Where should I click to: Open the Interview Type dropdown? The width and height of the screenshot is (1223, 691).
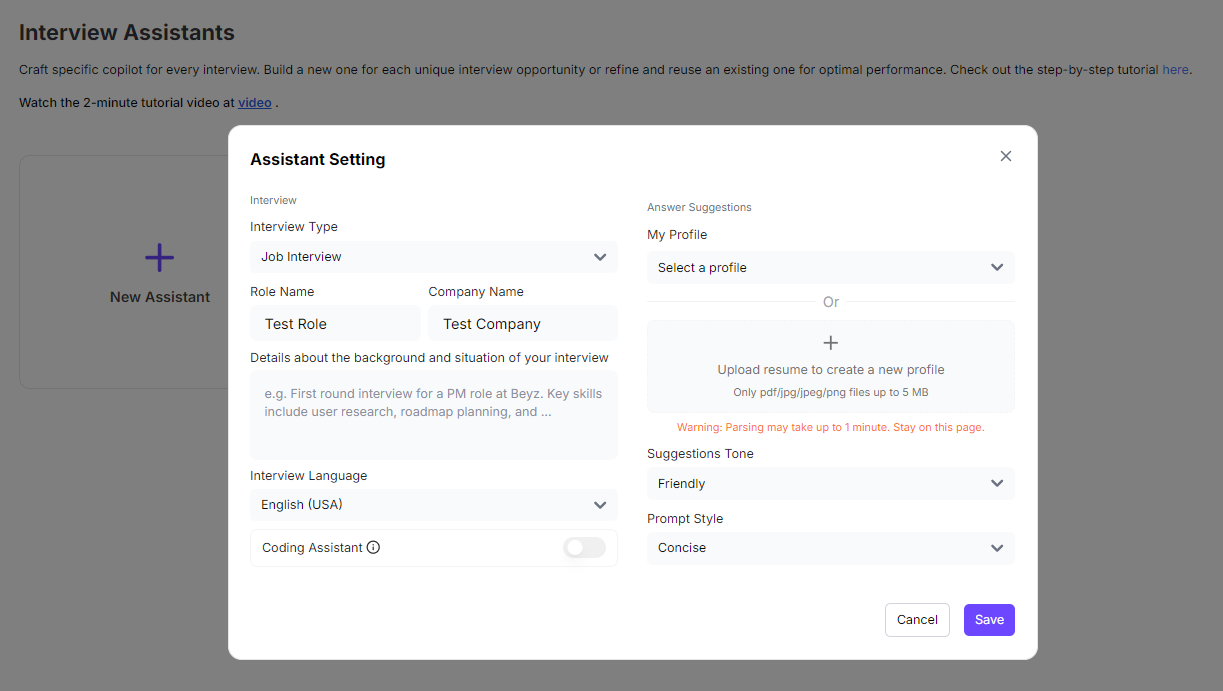pyautogui.click(x=433, y=257)
